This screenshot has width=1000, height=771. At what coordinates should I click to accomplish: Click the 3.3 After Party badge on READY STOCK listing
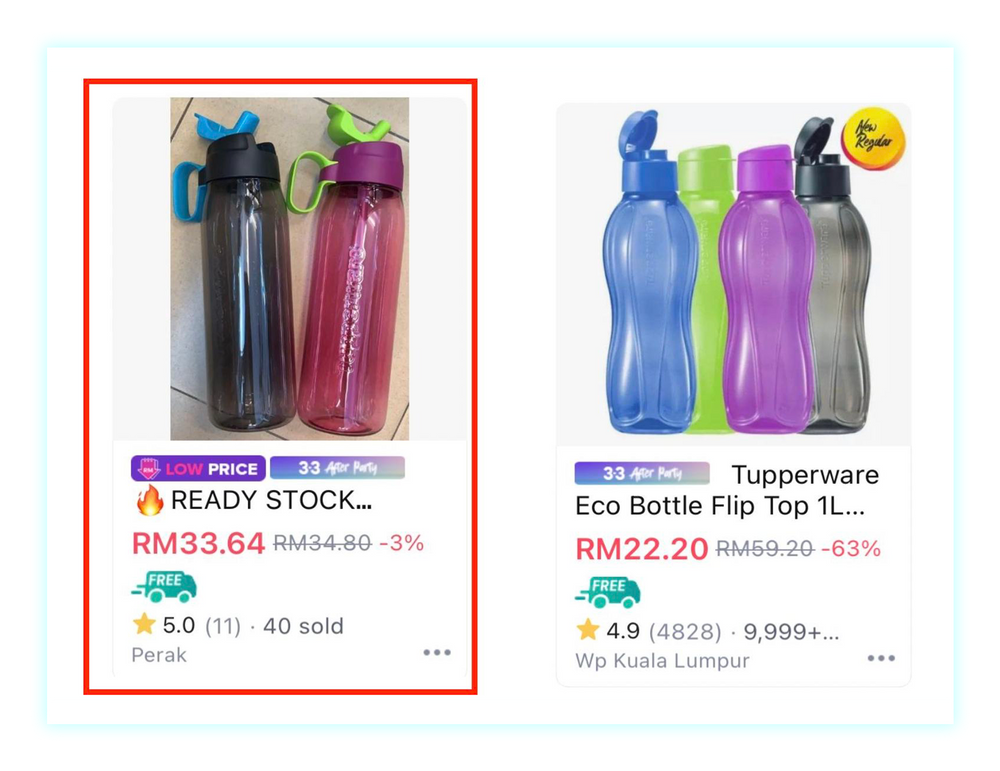click(x=337, y=467)
